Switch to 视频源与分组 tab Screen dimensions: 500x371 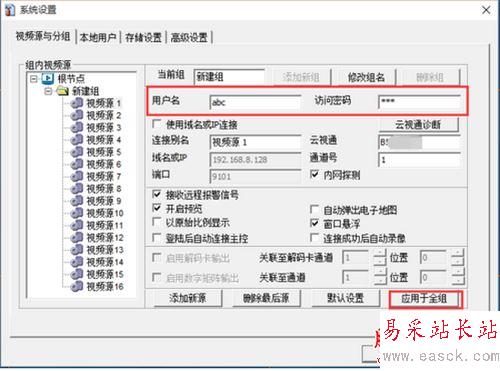tap(43, 36)
